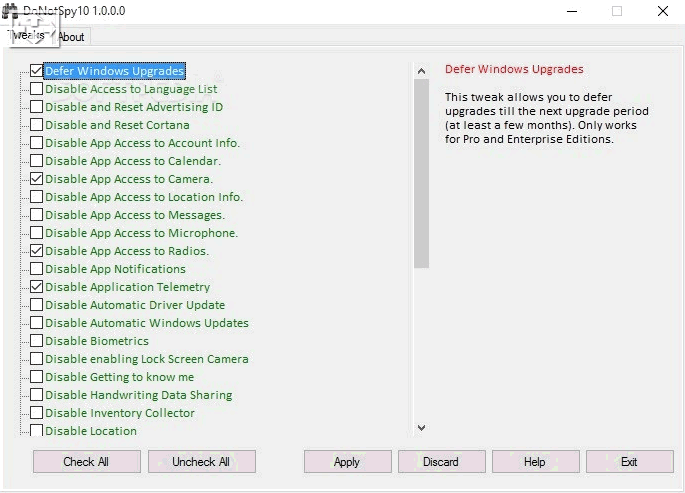Tick Disable Automatic Driver Update checkbox
Viewport: 685px width, 493px height.
[37, 304]
